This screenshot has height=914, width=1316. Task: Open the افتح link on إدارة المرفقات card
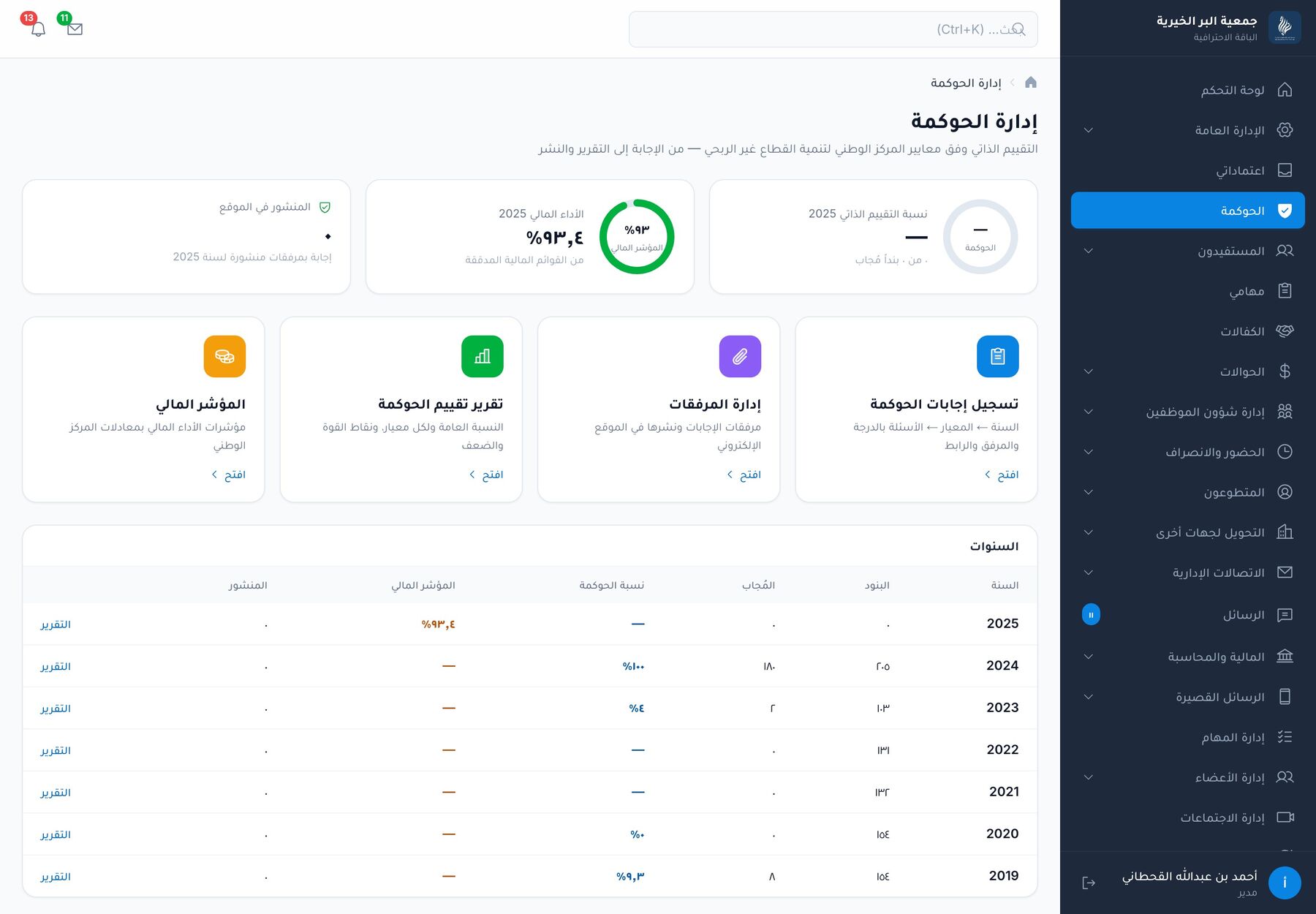click(x=744, y=475)
